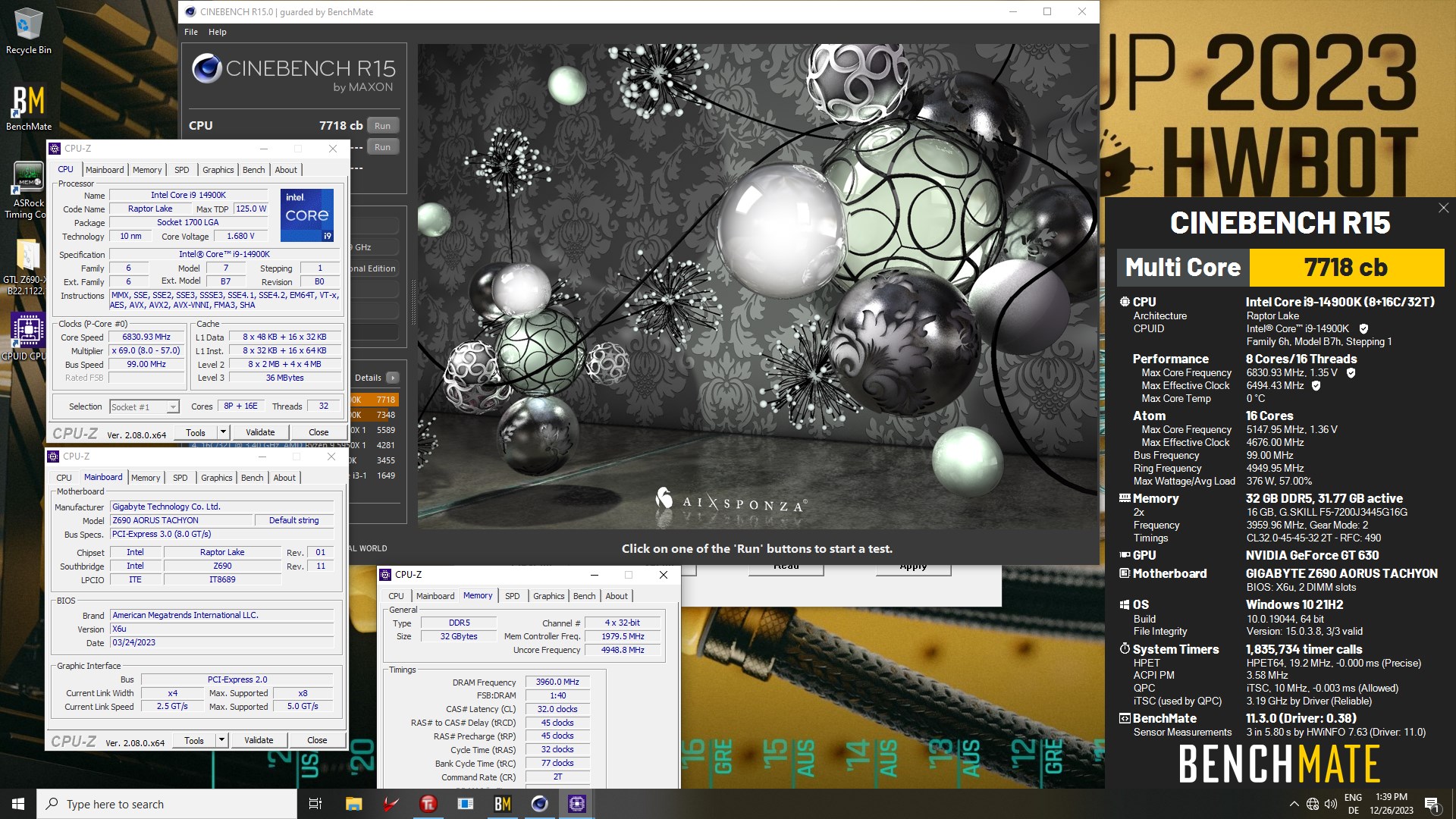Click the ENG language indicator
This screenshot has width=1456, height=819.
click(x=1353, y=798)
